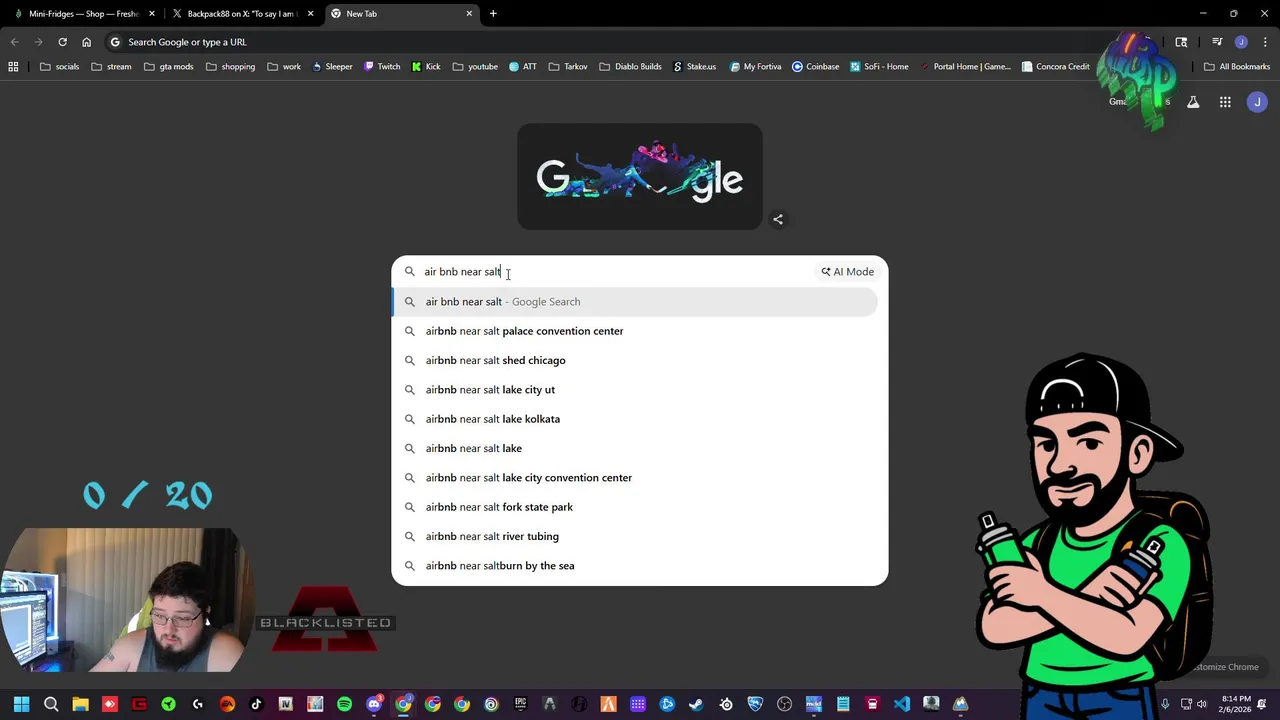Expand the youtube bookmark folder

[474, 67]
